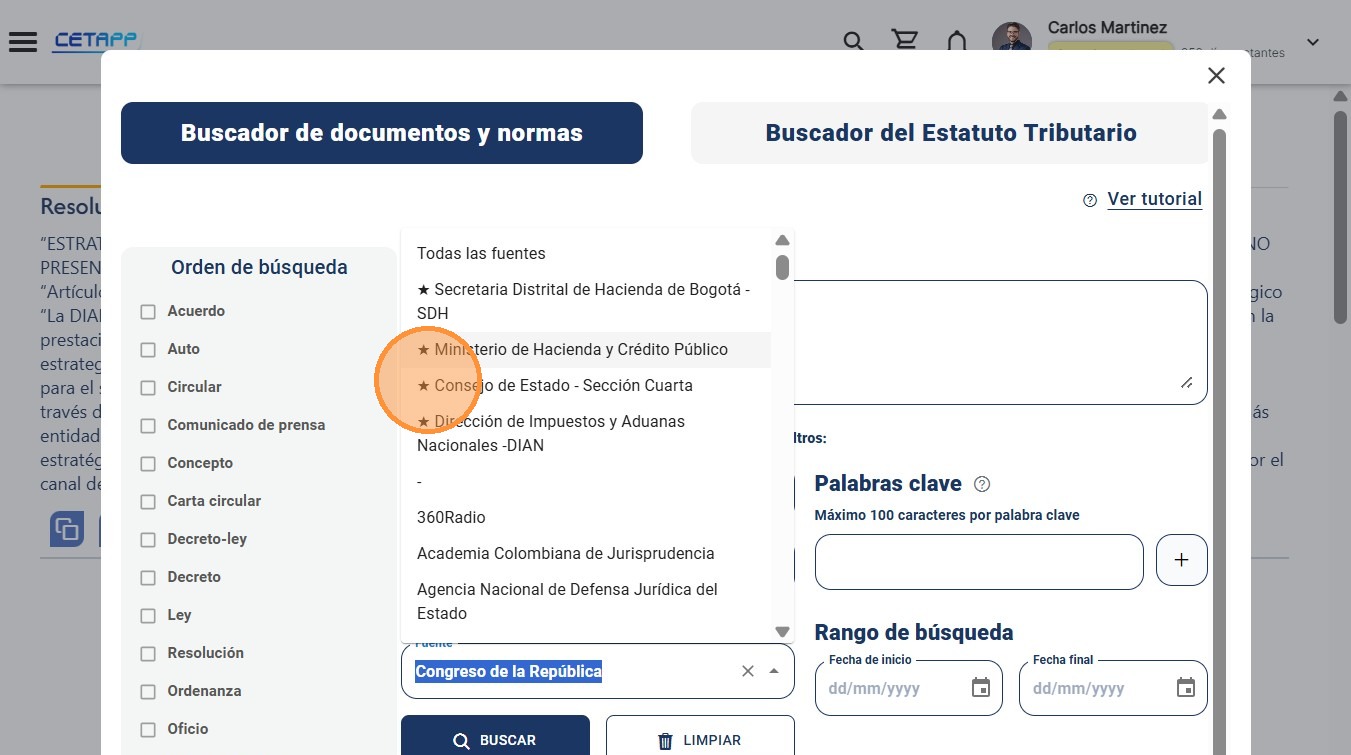The image size is (1351, 755).
Task: Enable the Decreto-ley checkbox
Action: coord(148,540)
